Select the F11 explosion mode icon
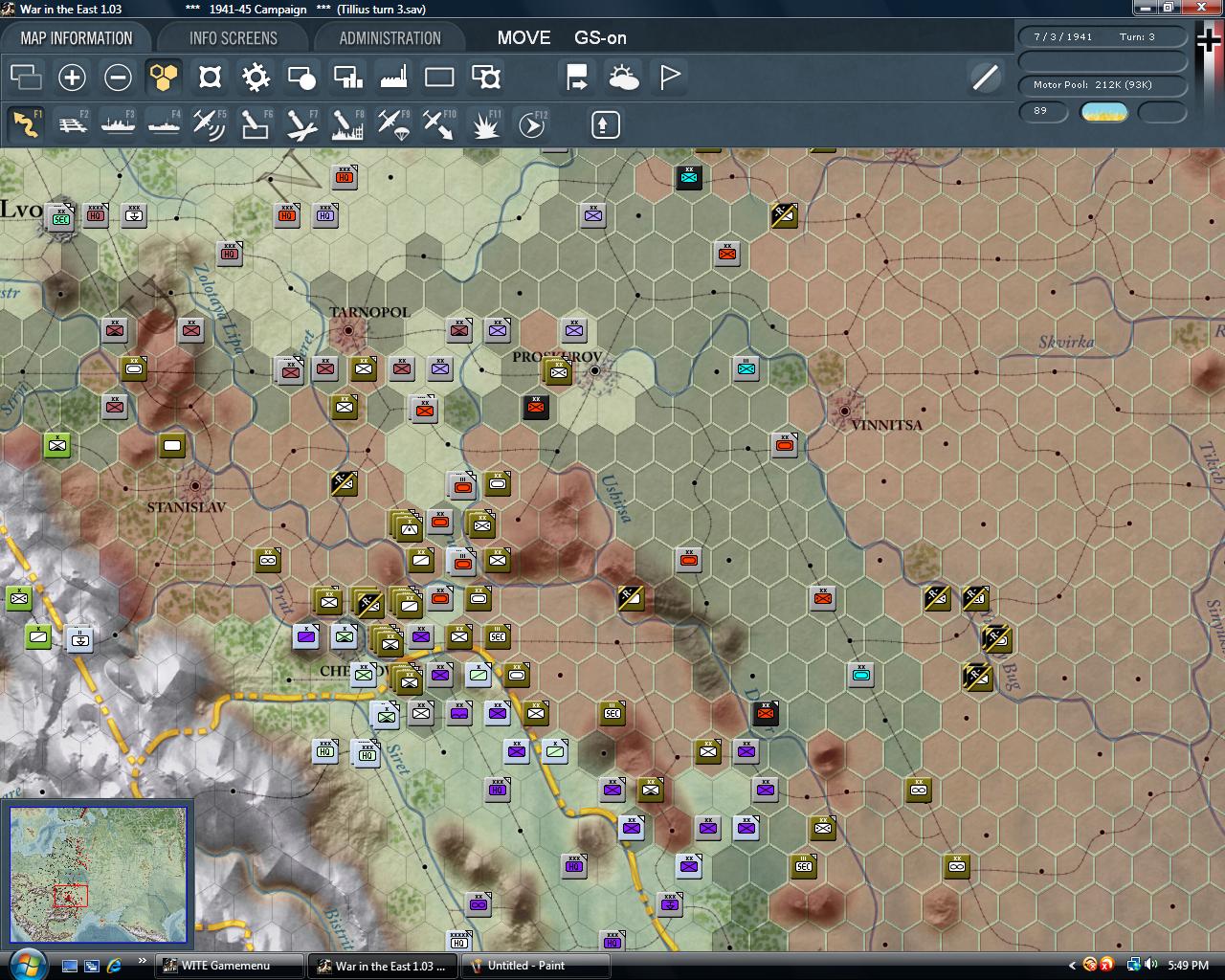This screenshot has height=980, width=1225. (485, 124)
